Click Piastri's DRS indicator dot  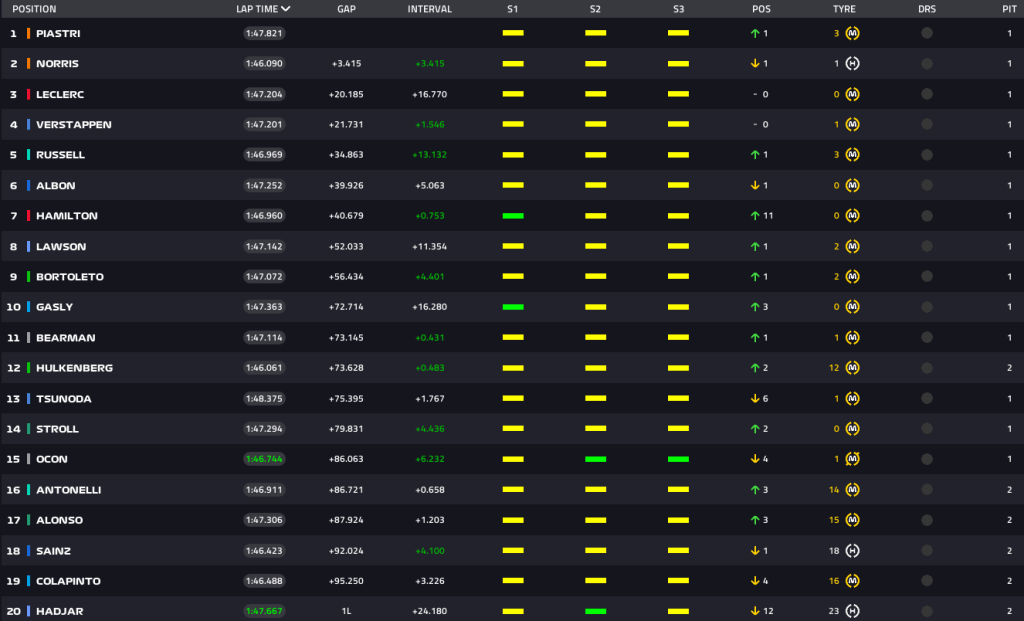tap(927, 33)
